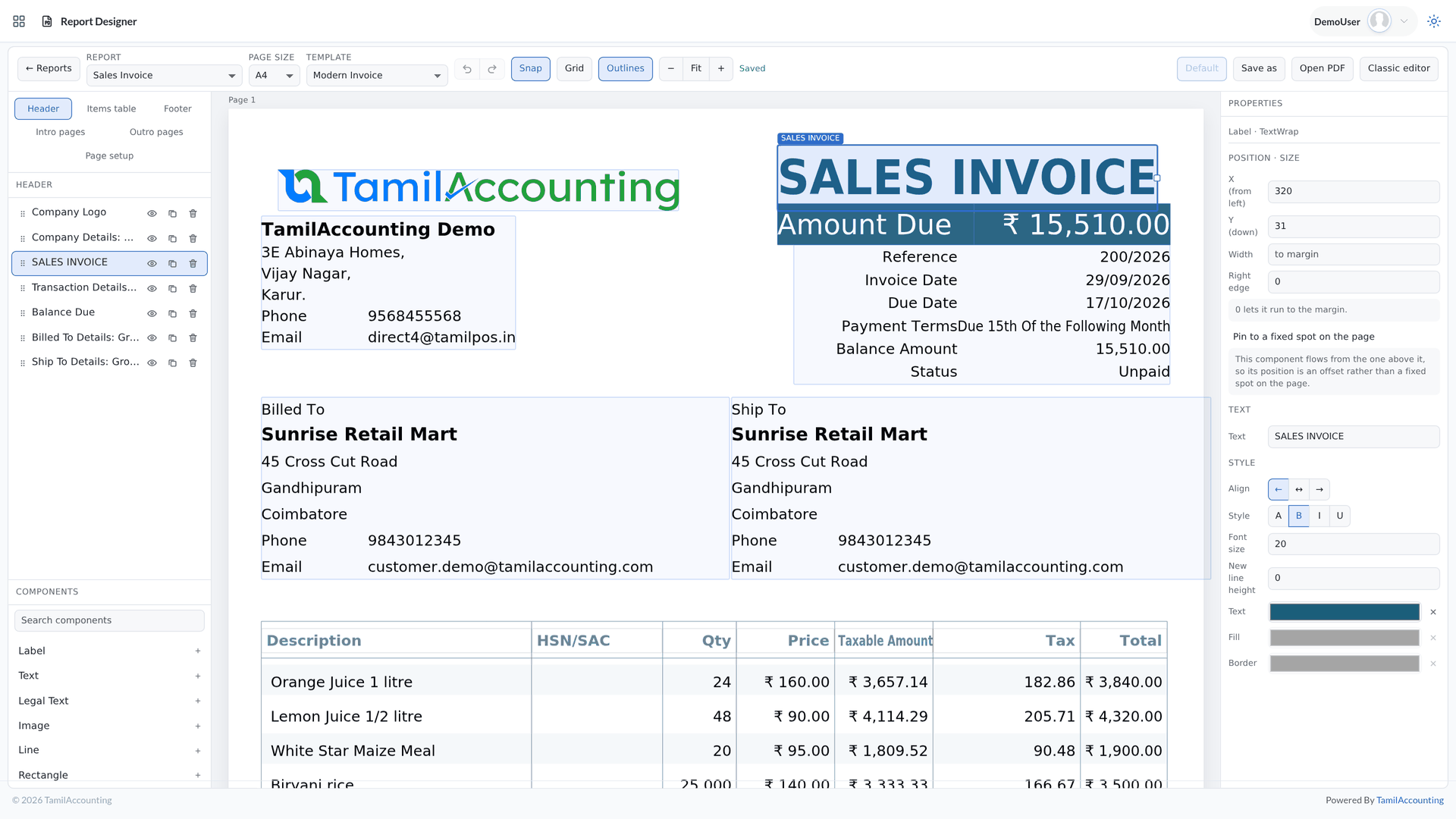Zoom out with the minus button
Screen dimensions: 1456x819
pos(671,69)
